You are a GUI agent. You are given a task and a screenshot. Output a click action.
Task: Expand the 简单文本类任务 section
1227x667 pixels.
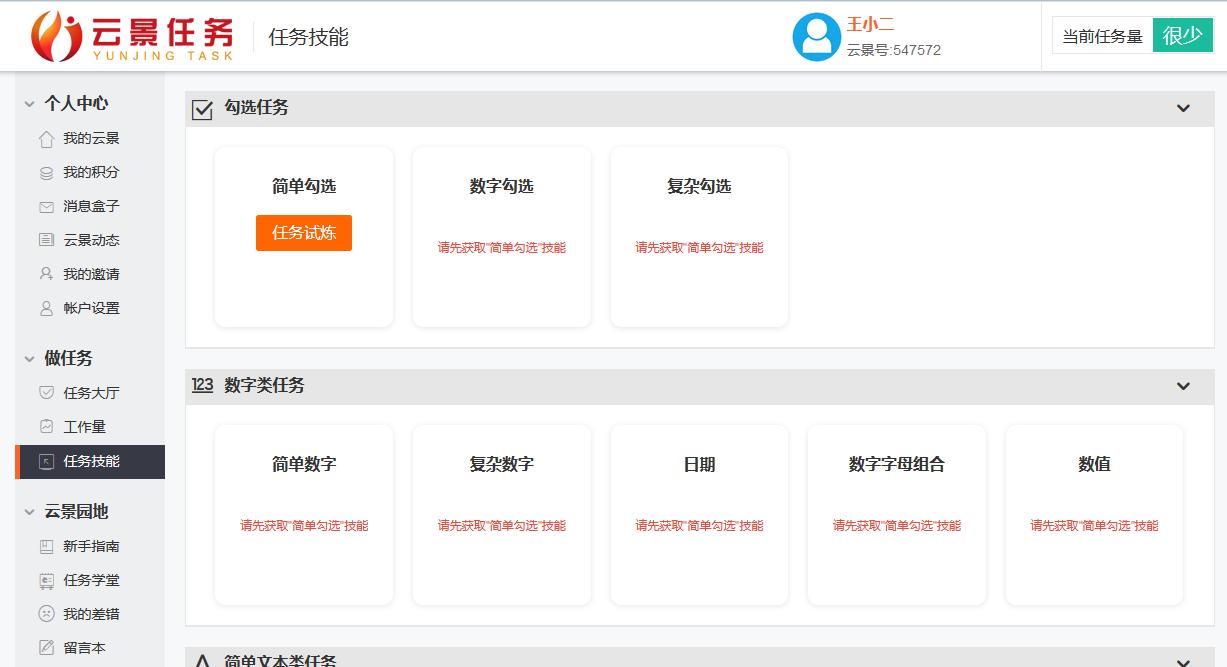pos(1183,661)
